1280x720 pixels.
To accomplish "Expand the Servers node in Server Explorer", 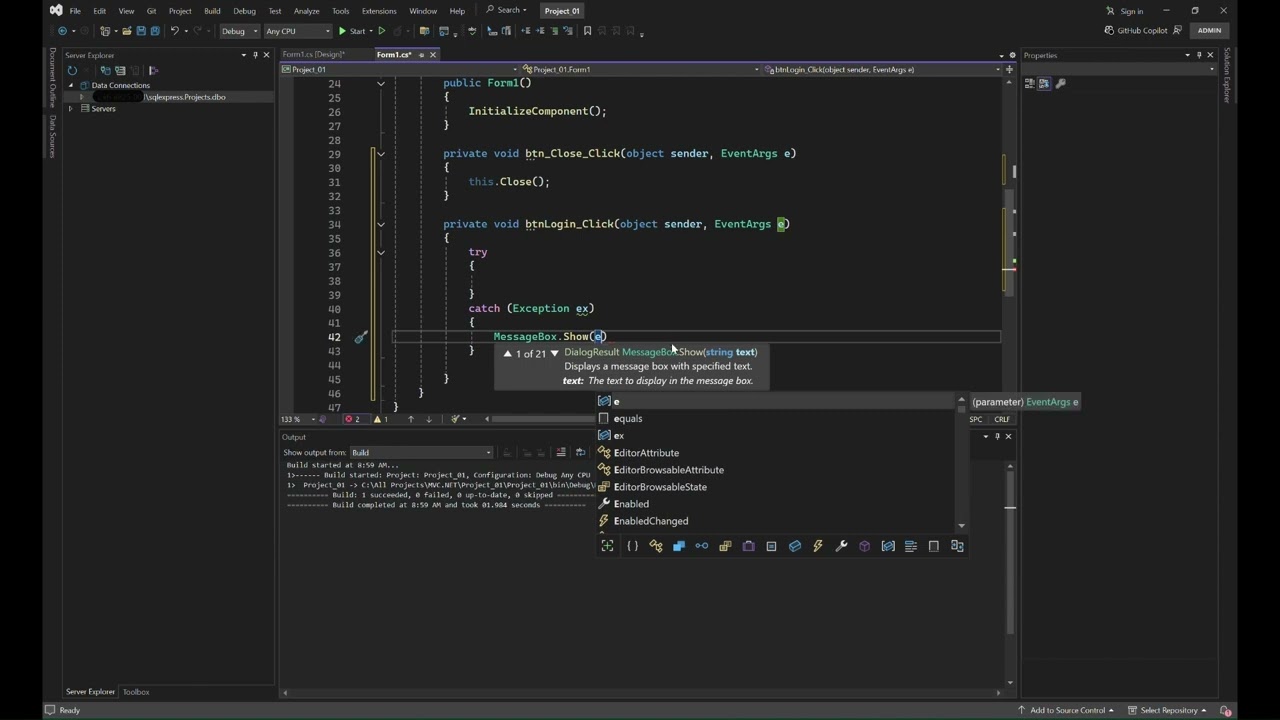I will (x=71, y=109).
